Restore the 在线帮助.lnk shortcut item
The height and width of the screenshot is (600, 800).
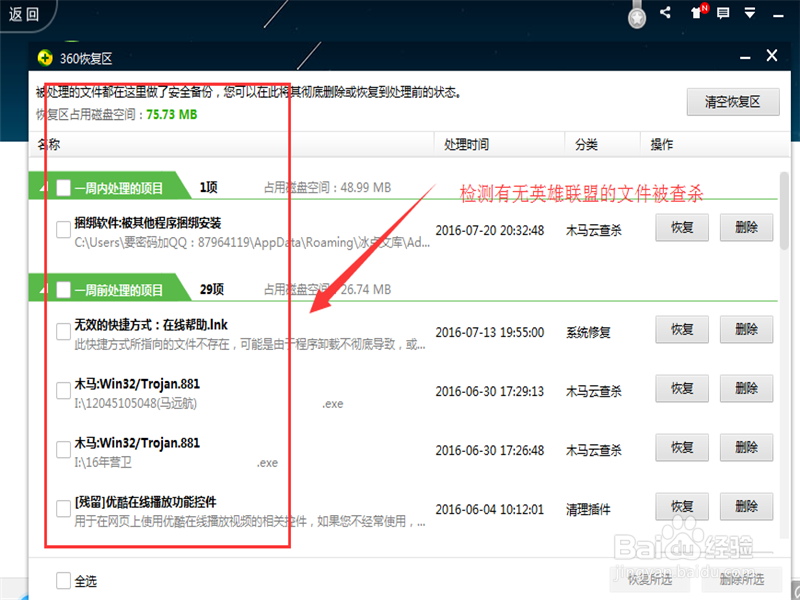point(682,330)
